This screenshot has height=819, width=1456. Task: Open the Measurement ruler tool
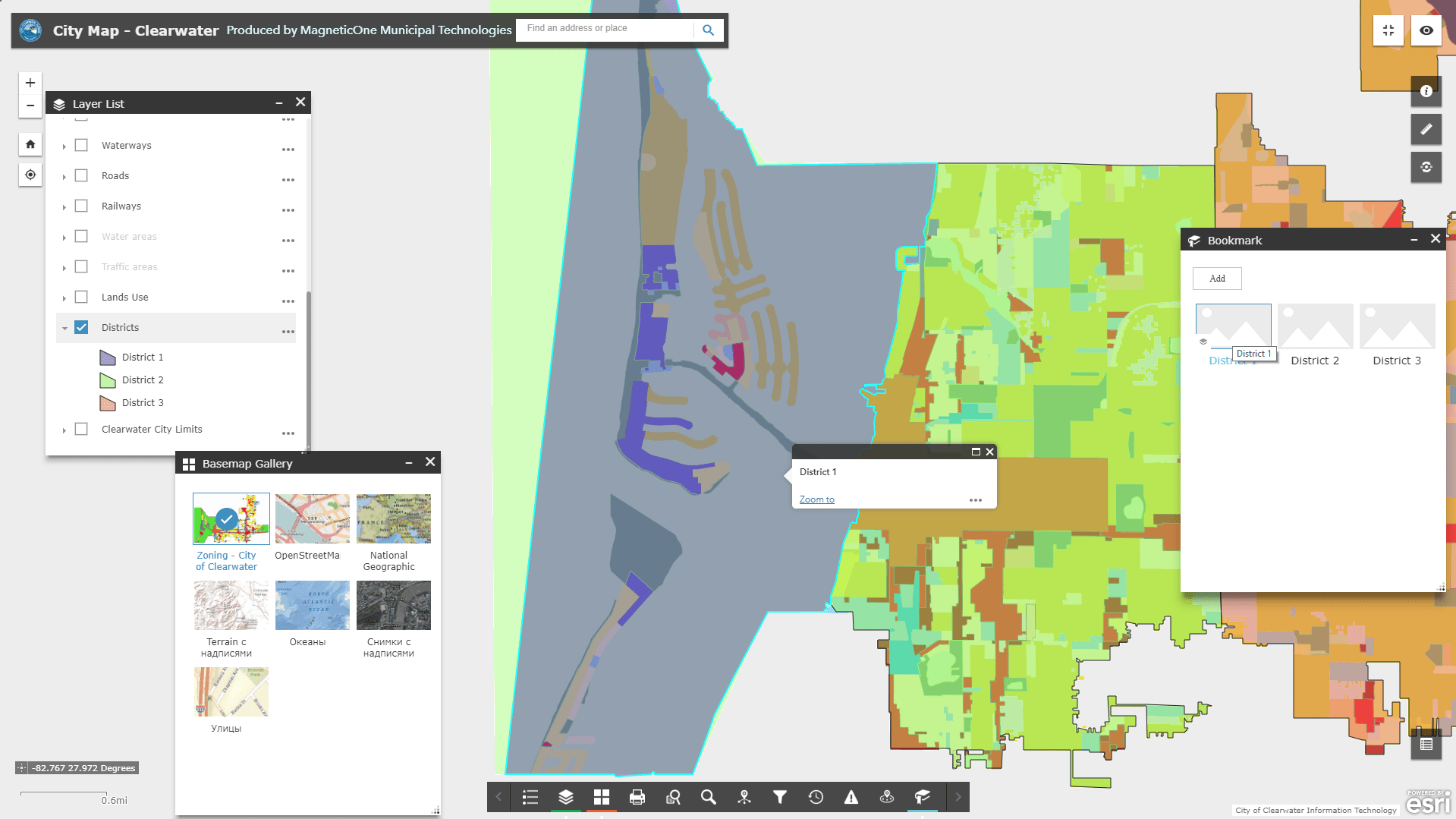(x=1426, y=129)
